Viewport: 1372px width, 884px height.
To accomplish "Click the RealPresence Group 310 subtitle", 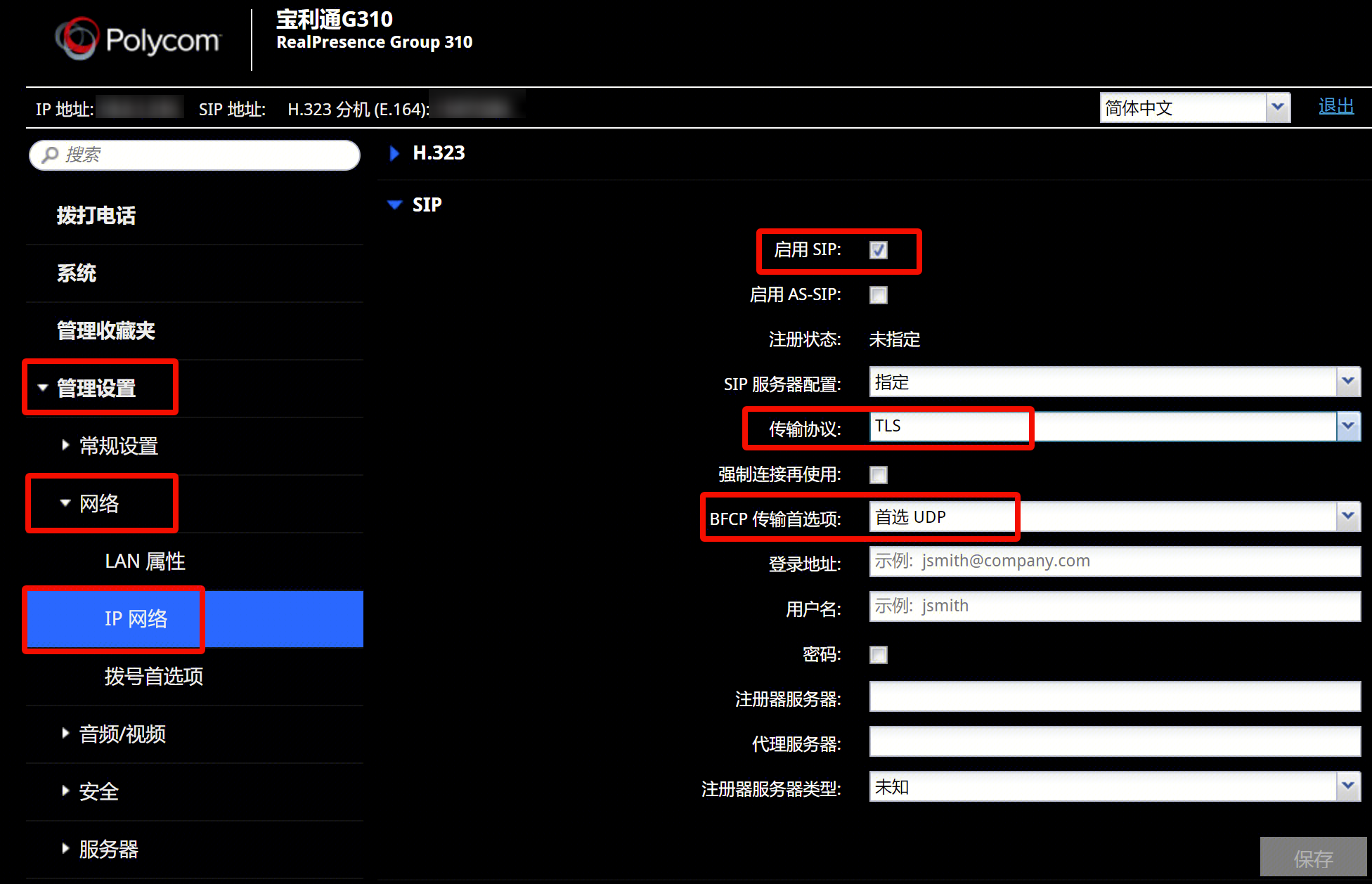I will click(375, 42).
